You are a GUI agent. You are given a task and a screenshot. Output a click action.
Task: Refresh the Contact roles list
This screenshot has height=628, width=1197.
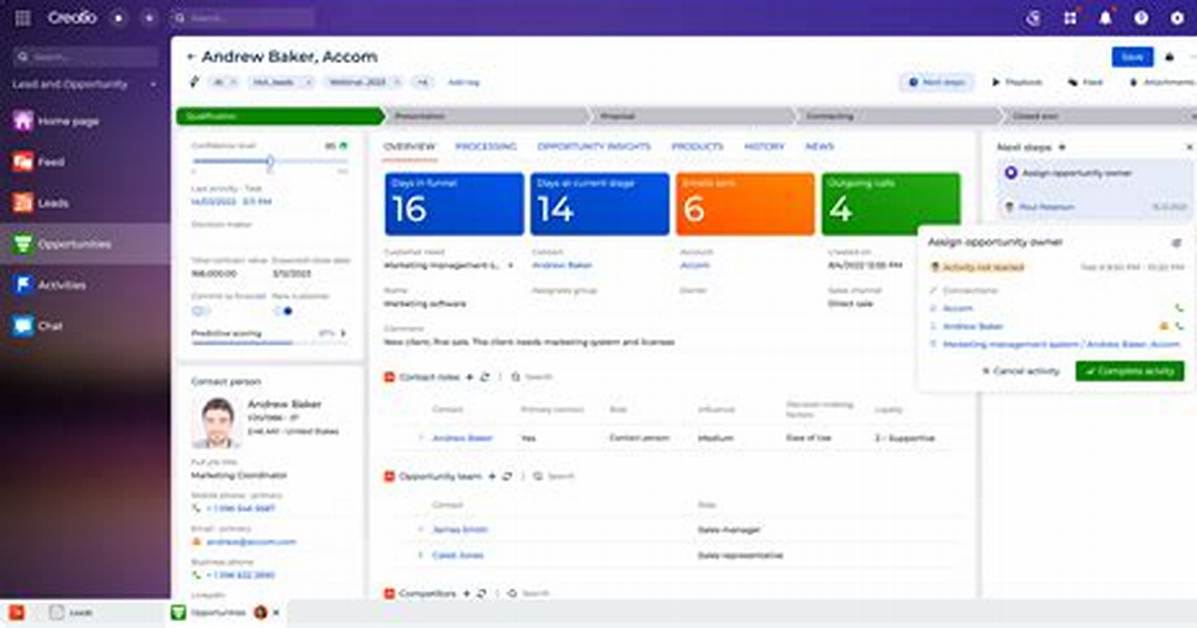click(485, 377)
